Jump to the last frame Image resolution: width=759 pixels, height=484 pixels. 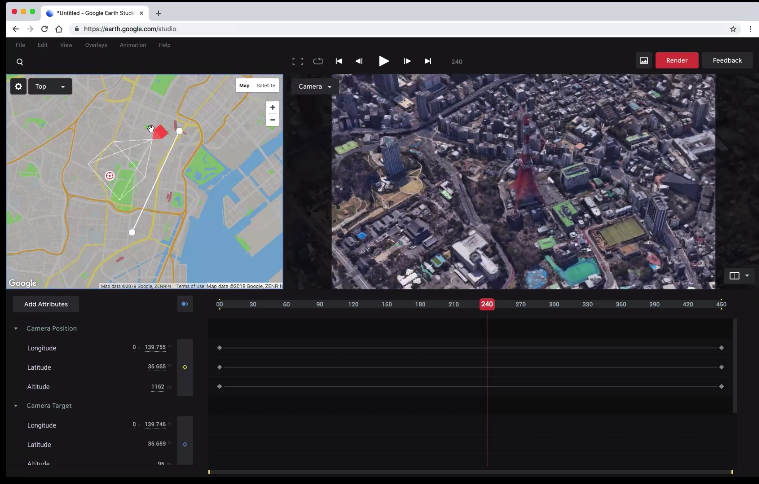coord(428,61)
